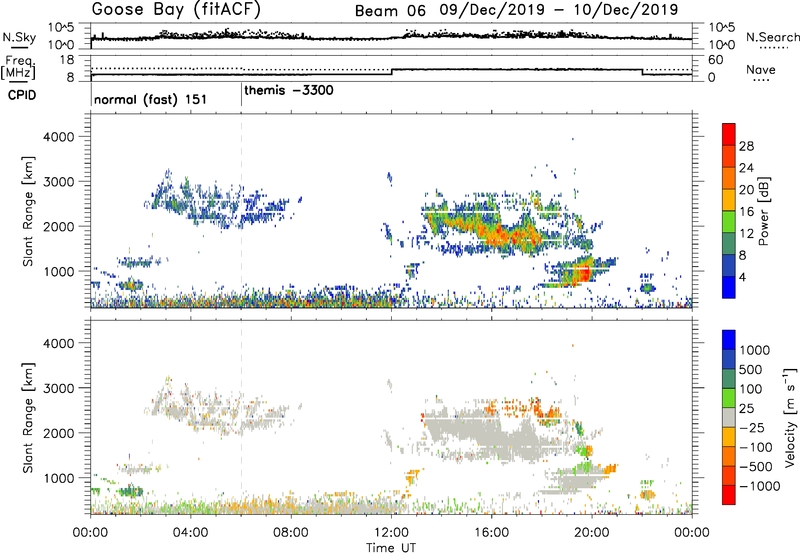Pick dark green power segment between 8 and 12

729,243
